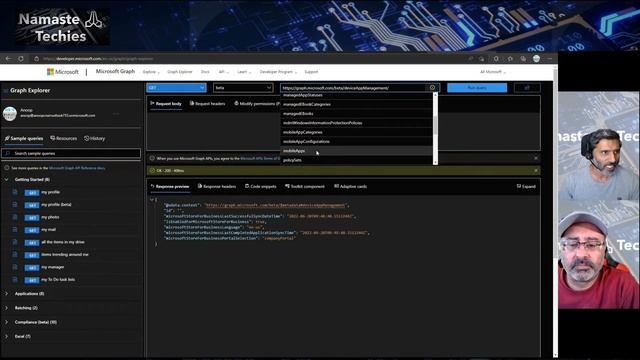Collapse the JSON response root bracket

pyautogui.click(x=152, y=200)
